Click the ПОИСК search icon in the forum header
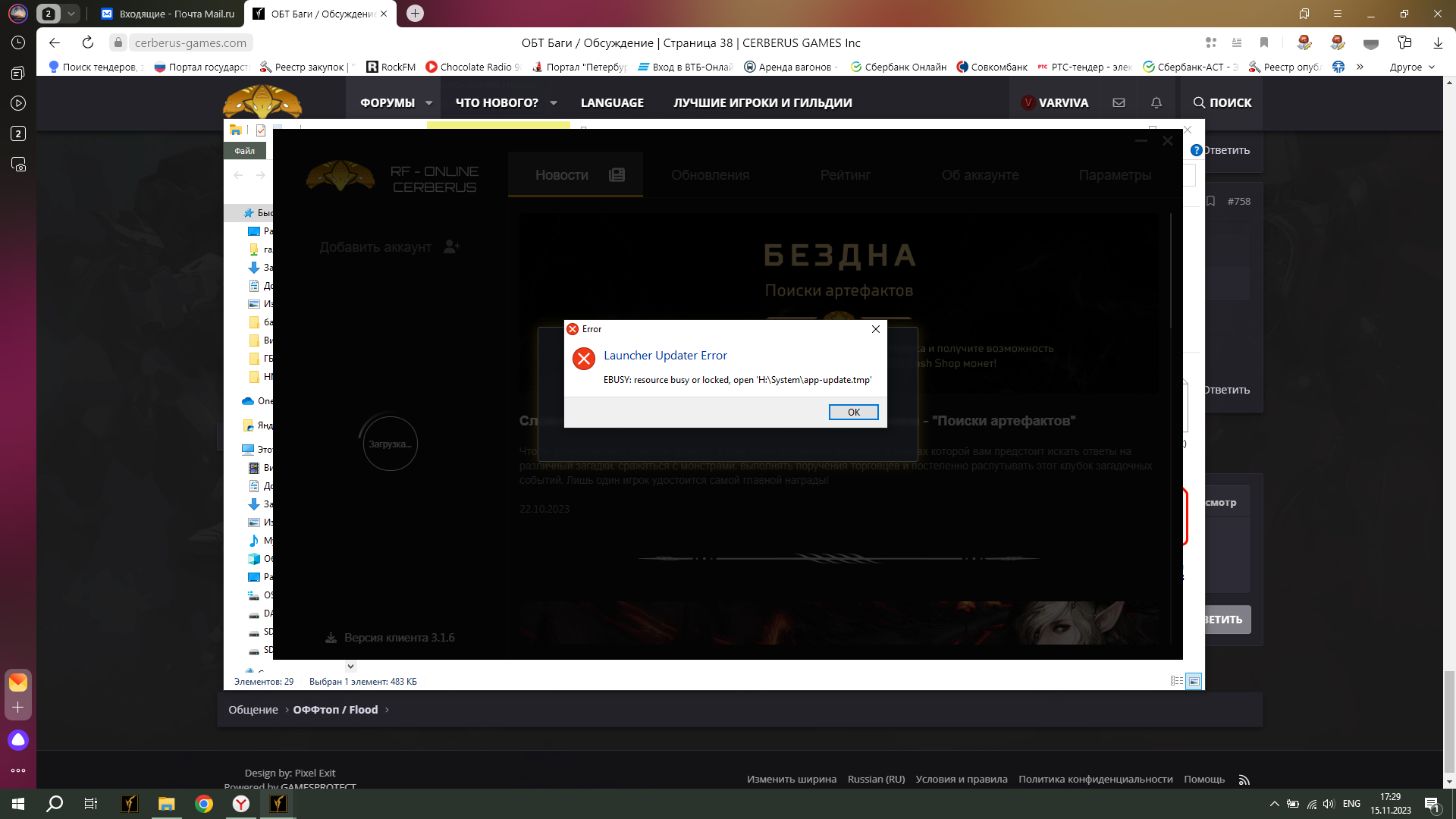 [x=1199, y=102]
